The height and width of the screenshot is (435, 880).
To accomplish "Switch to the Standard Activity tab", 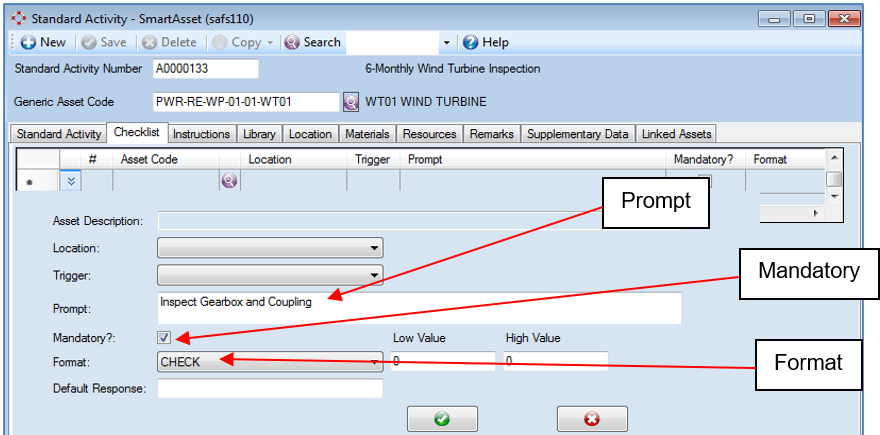I will click(58, 134).
